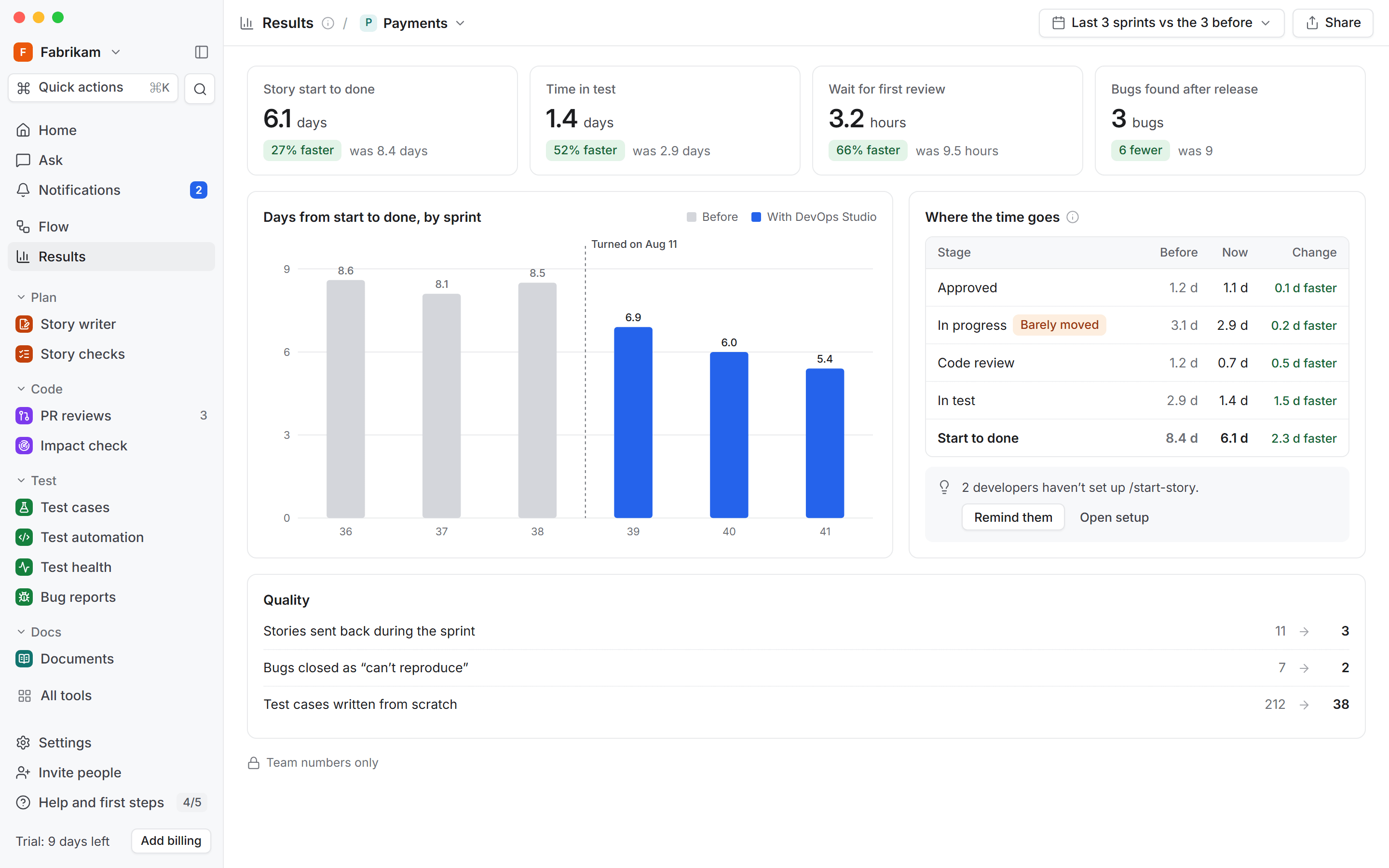This screenshot has height=868, width=1389.
Task: Open the Story checks icon
Action: click(x=24, y=354)
